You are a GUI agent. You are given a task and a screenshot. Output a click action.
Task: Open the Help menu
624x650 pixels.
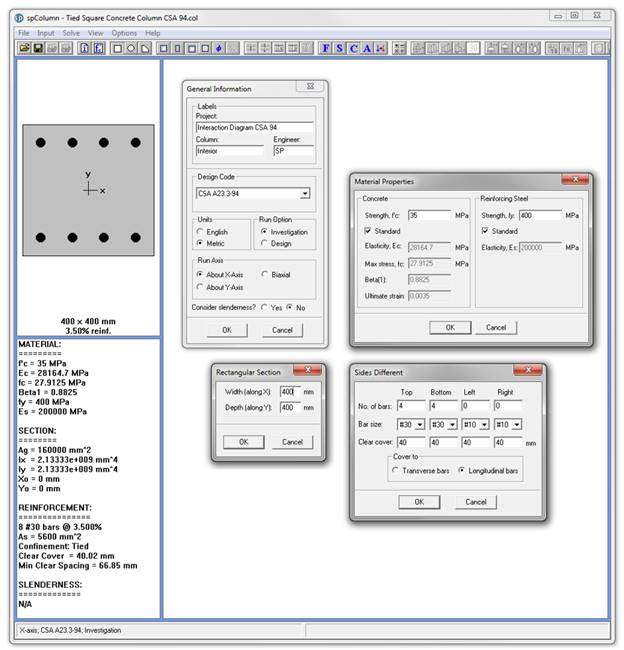pyautogui.click(x=153, y=33)
